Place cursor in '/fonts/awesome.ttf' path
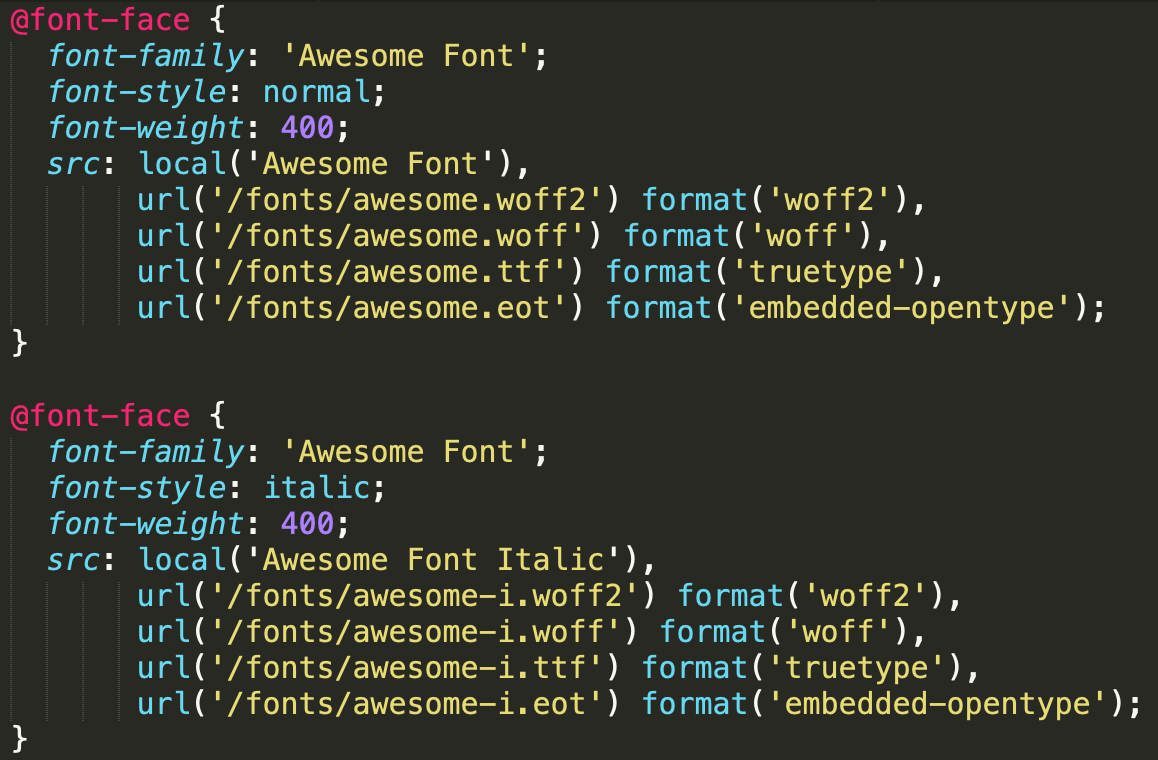The image size is (1158, 760). [390, 272]
